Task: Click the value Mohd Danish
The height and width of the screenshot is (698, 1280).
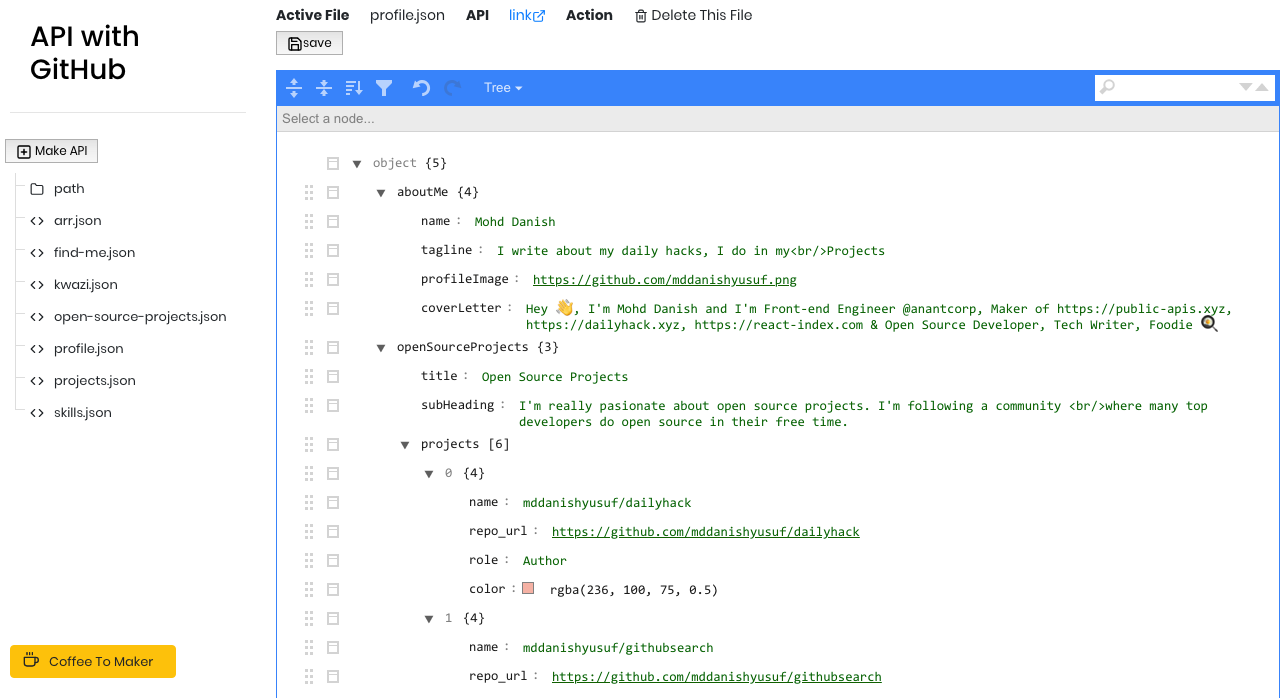Action: click(x=514, y=222)
